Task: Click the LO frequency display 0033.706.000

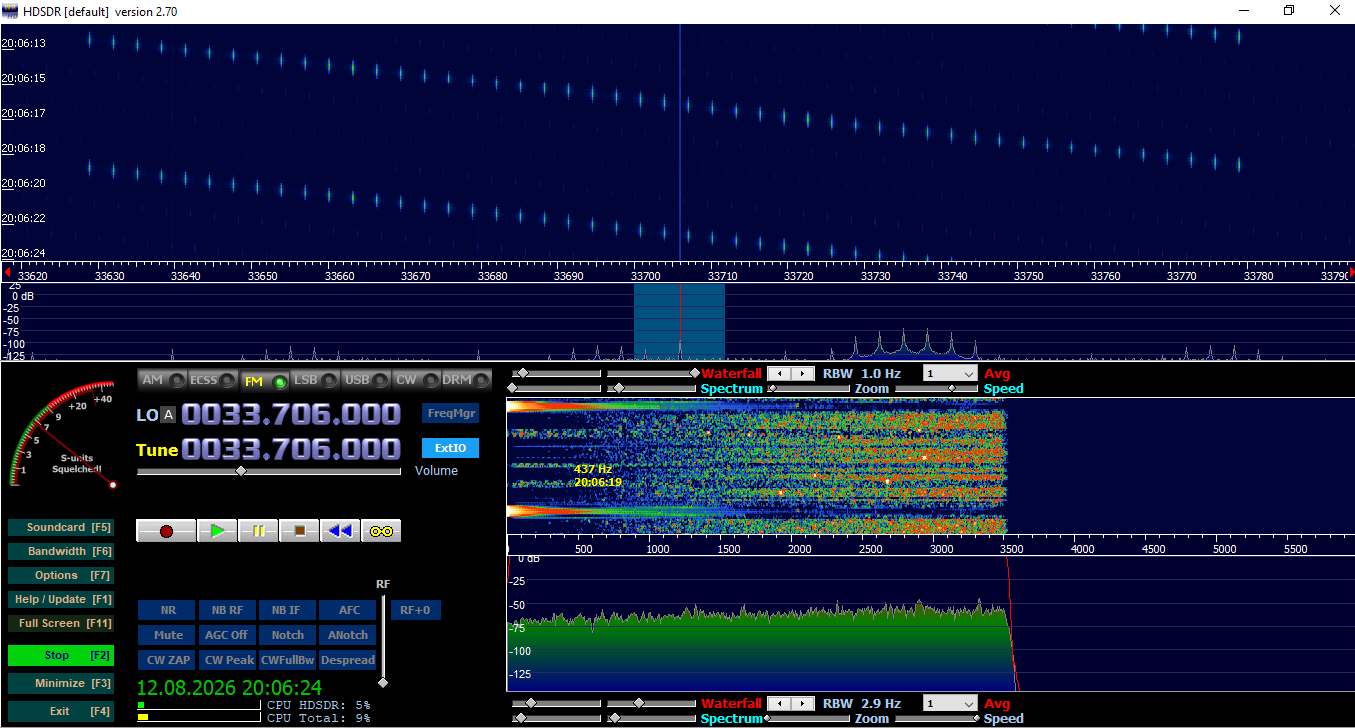Action: (x=291, y=414)
